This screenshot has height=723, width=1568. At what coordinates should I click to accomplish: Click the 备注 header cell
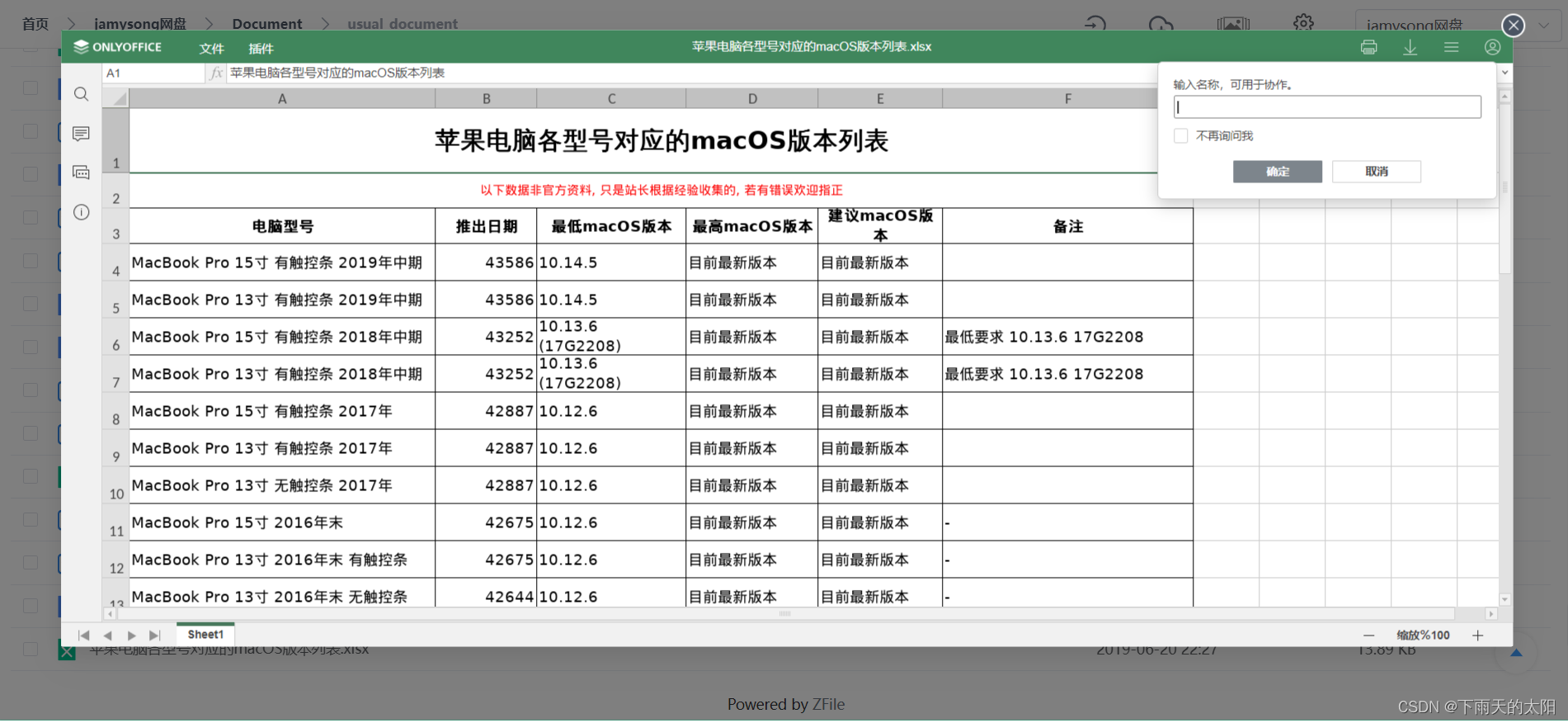point(1067,226)
